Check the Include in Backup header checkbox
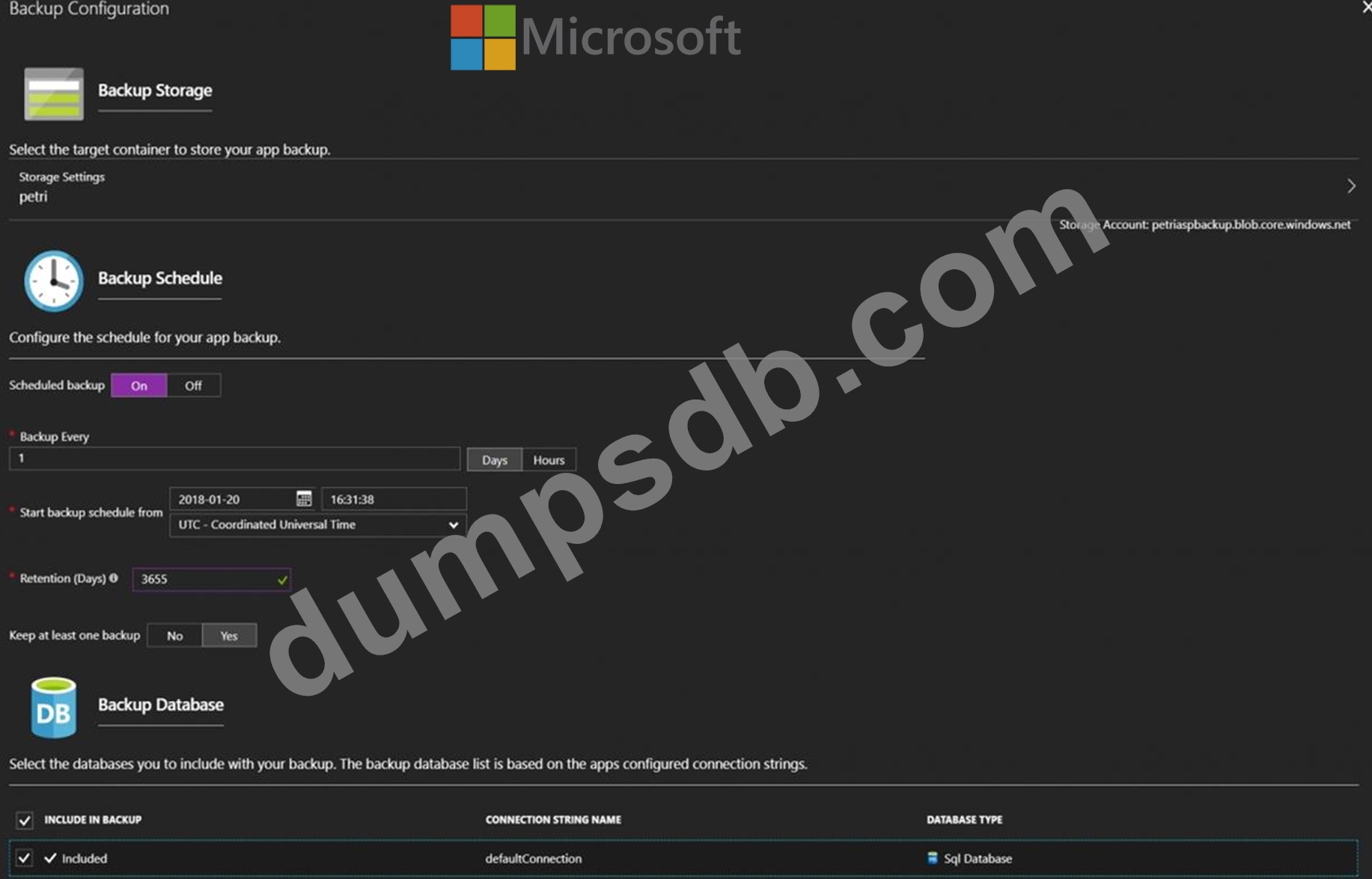This screenshot has width=1372, height=879. click(x=25, y=821)
